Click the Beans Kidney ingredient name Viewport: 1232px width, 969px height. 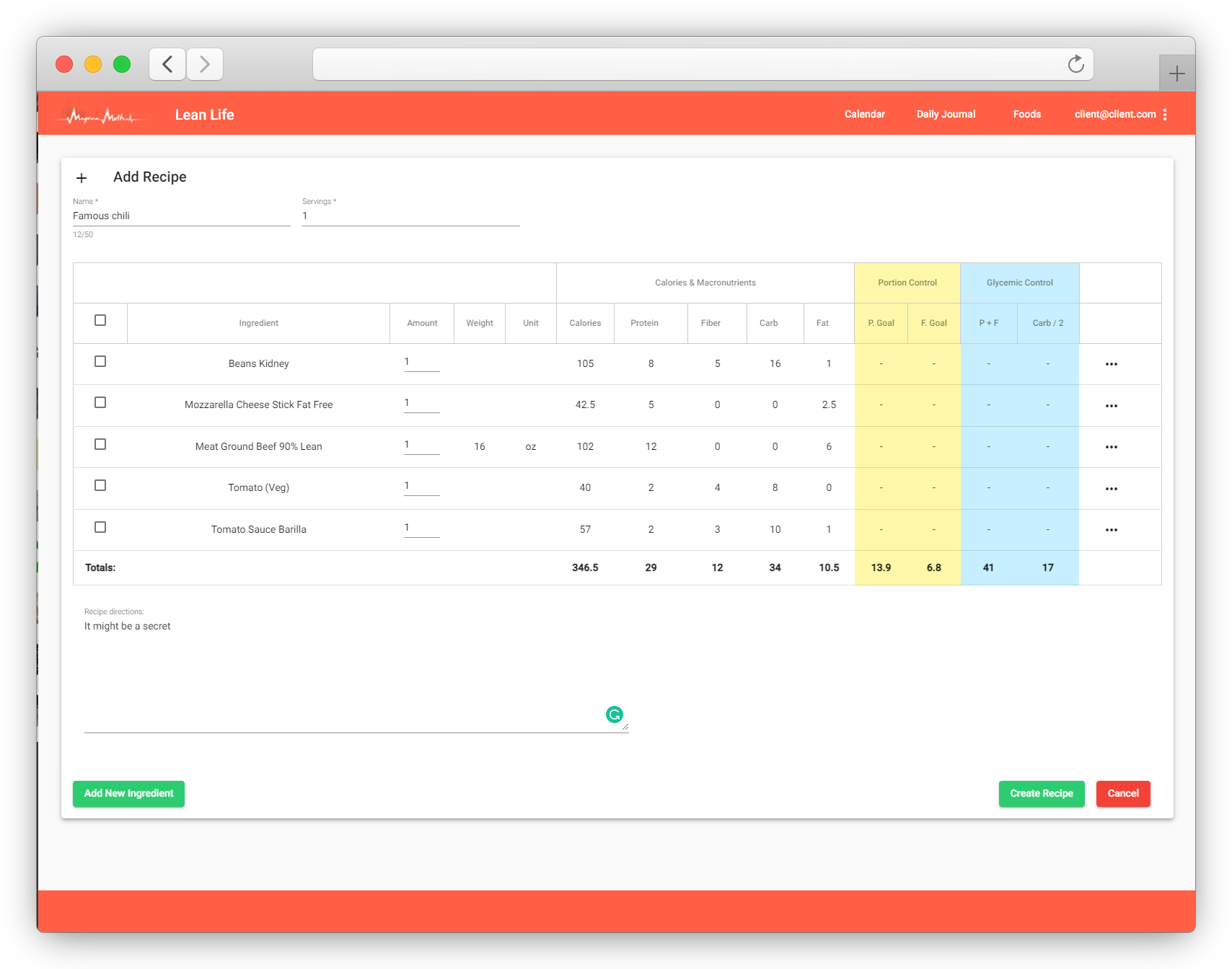click(258, 363)
